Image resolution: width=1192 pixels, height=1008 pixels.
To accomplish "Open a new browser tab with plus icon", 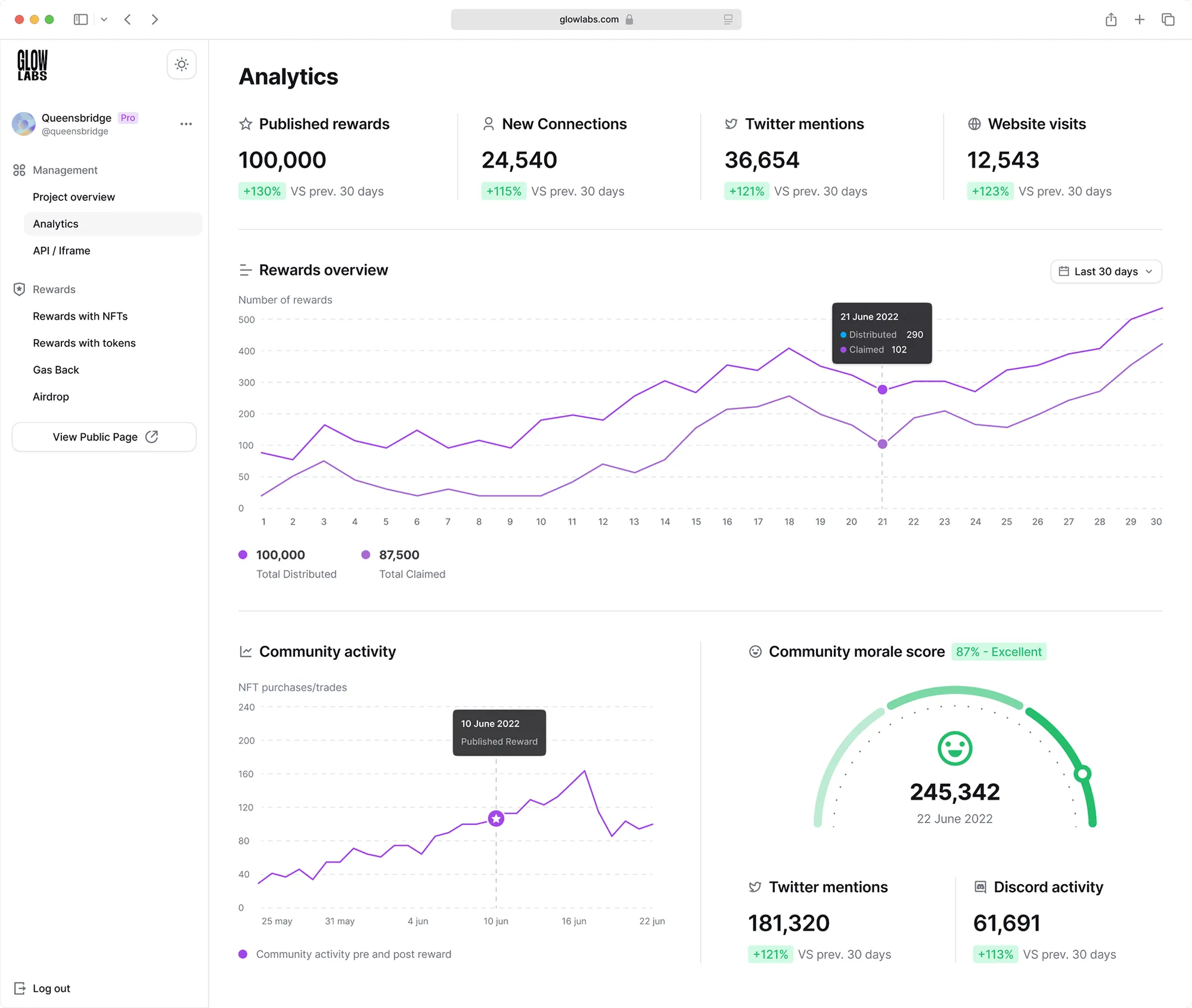I will (1140, 20).
